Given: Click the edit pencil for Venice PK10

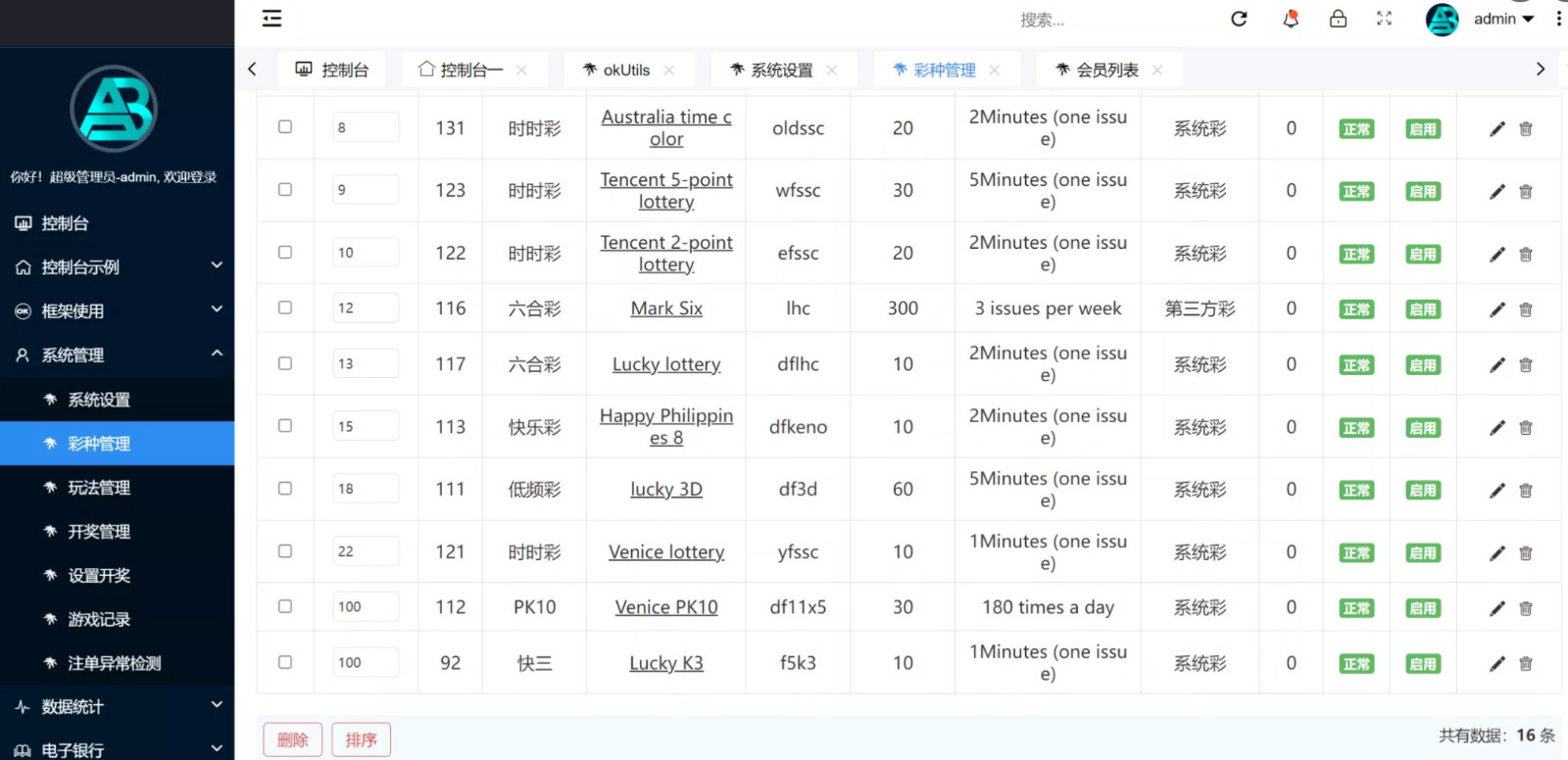Looking at the screenshot, I should pos(1496,608).
